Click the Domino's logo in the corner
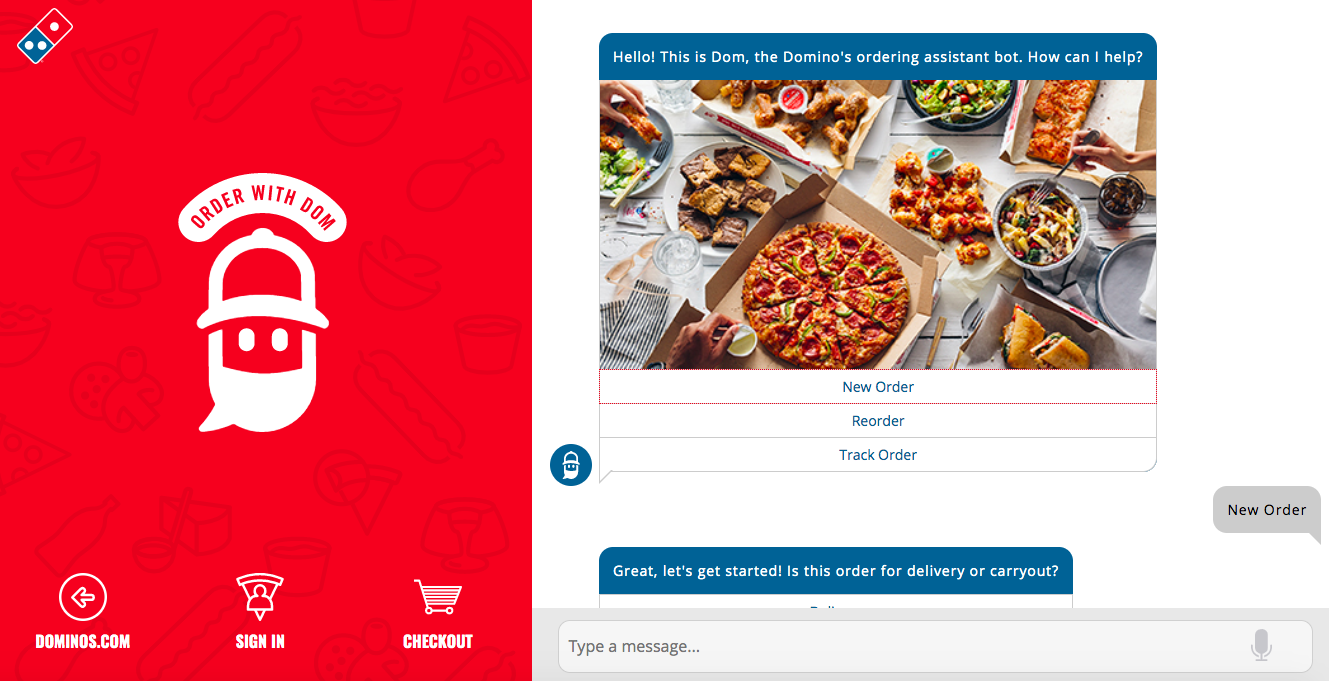The image size is (1329, 681). pos(46,35)
